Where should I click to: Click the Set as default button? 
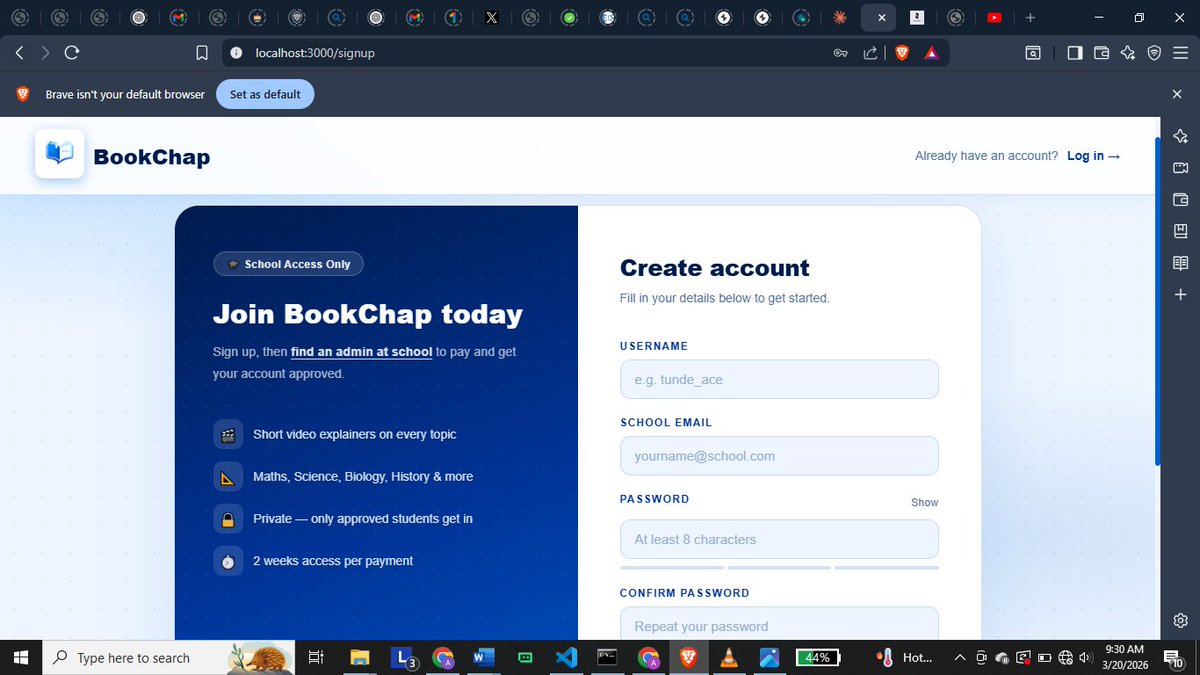(x=265, y=94)
